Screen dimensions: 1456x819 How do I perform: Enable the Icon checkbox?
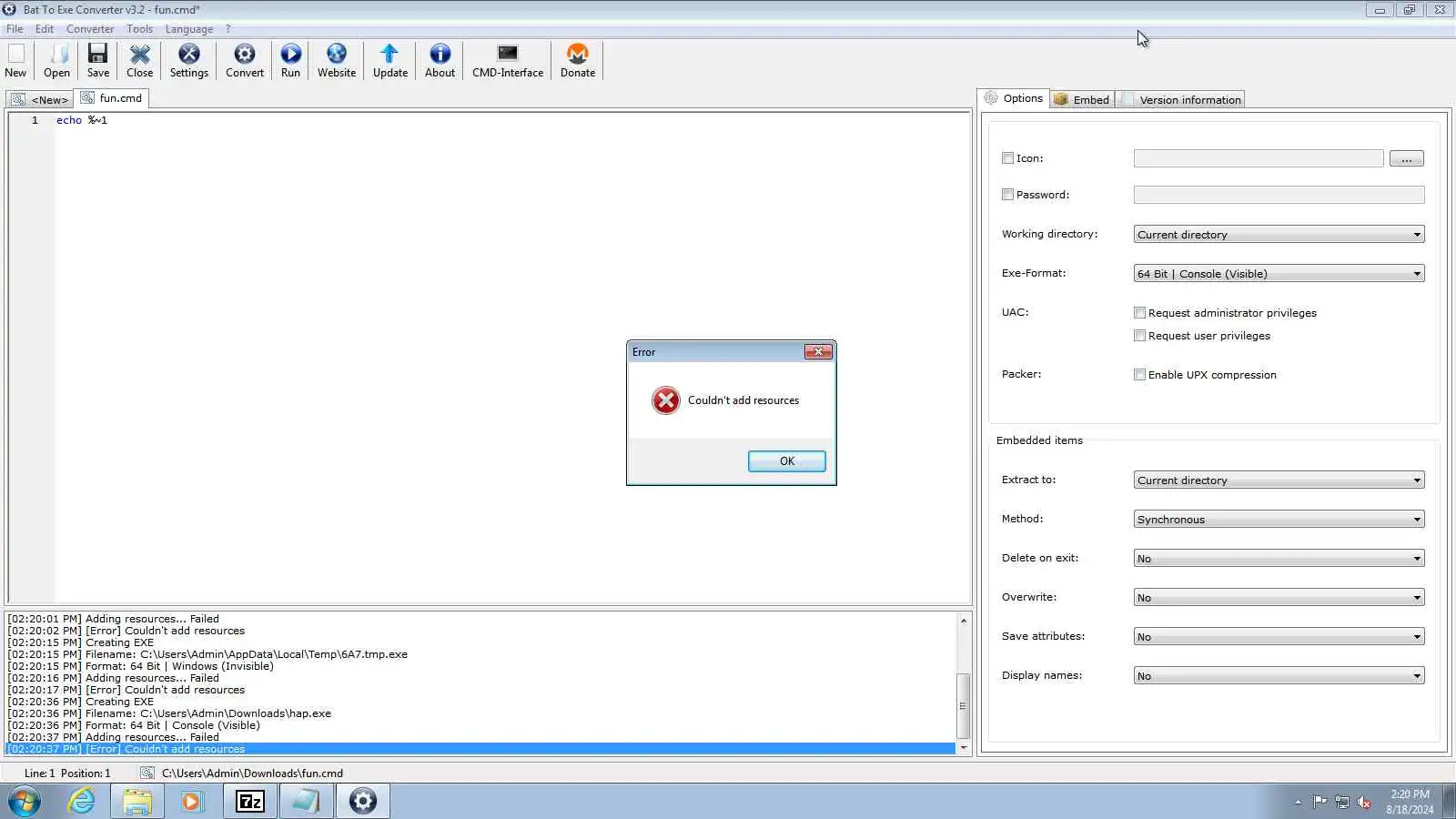pos(1007,158)
